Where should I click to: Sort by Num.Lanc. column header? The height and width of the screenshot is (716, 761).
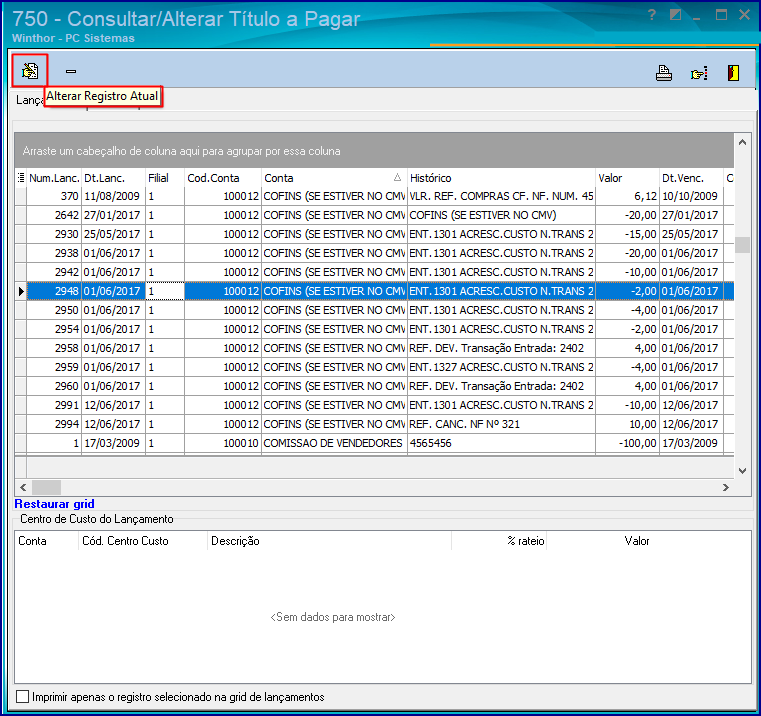click(54, 178)
